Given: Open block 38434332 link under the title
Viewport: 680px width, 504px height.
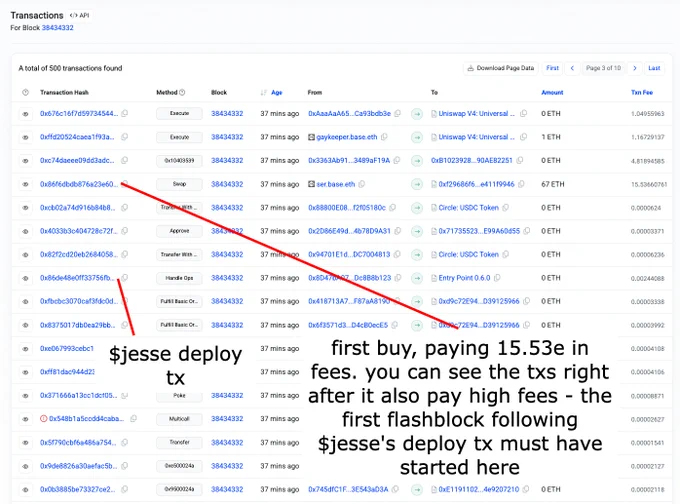Looking at the screenshot, I should click(57, 28).
